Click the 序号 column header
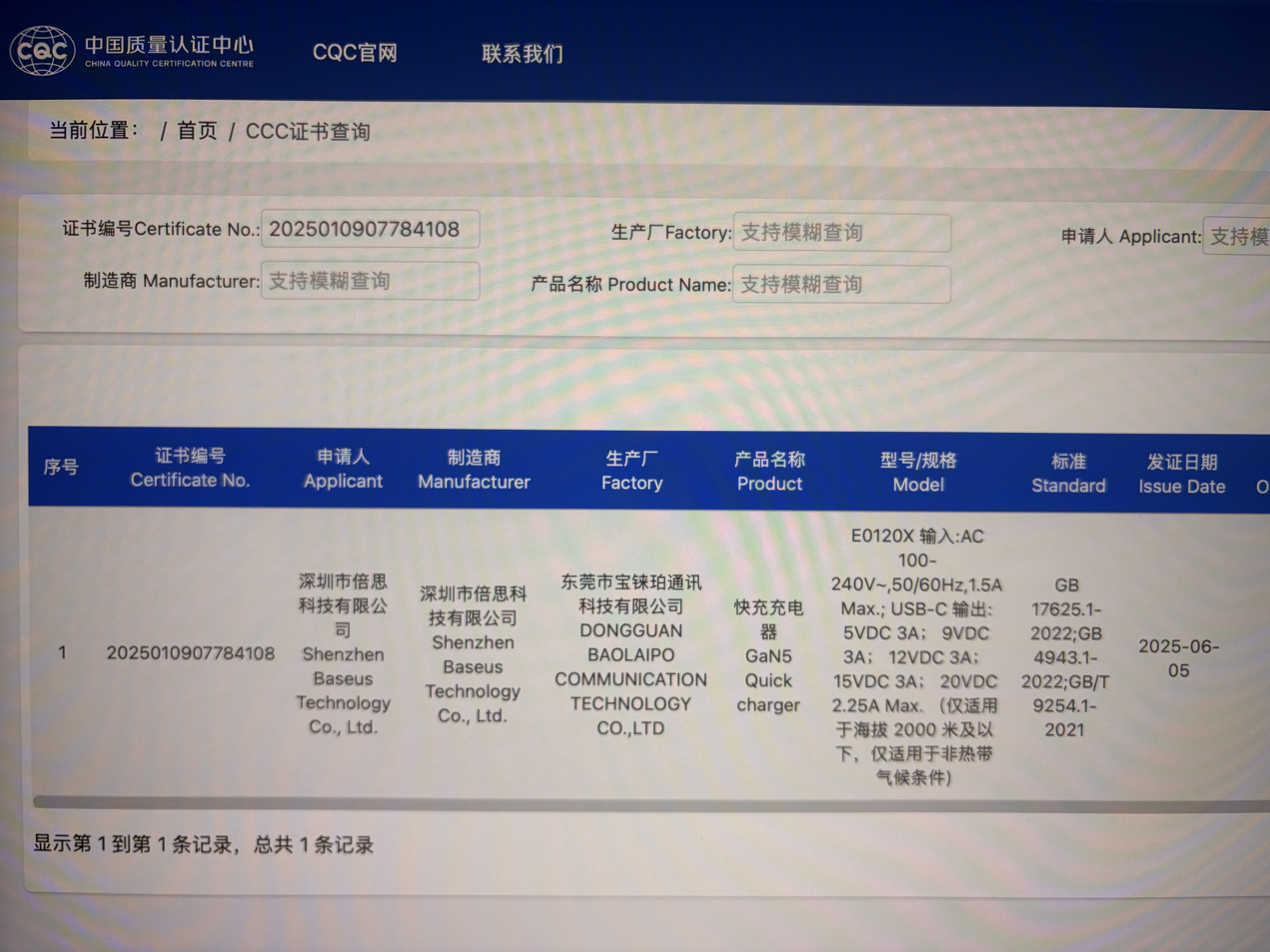Screen dimensions: 1270x952 coord(61,467)
